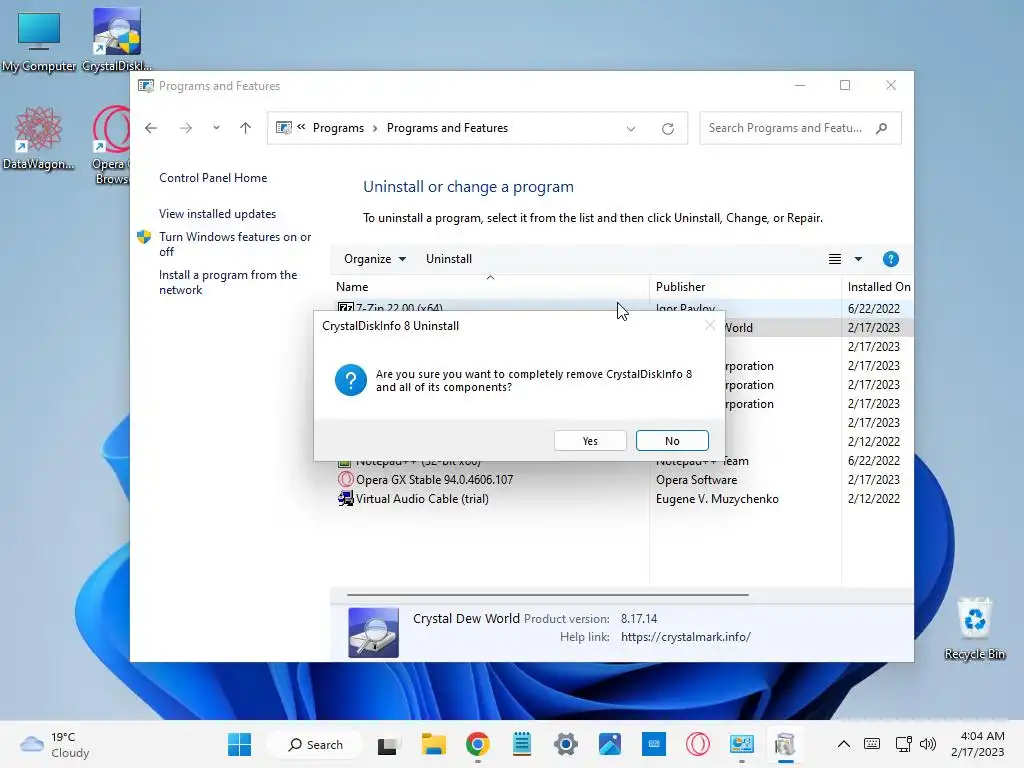Screen dimensions: 1024x768
Task: Click the taskbar Search box
Action: click(x=316, y=744)
